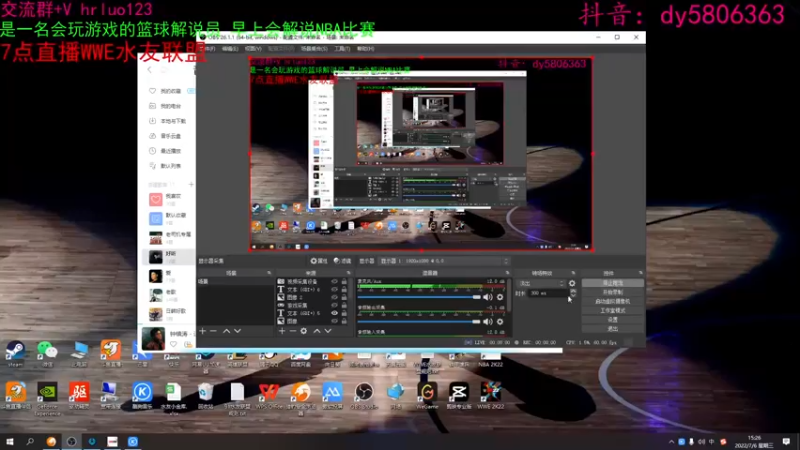Toggle visibility of 视频采集设备 source

coord(334,282)
